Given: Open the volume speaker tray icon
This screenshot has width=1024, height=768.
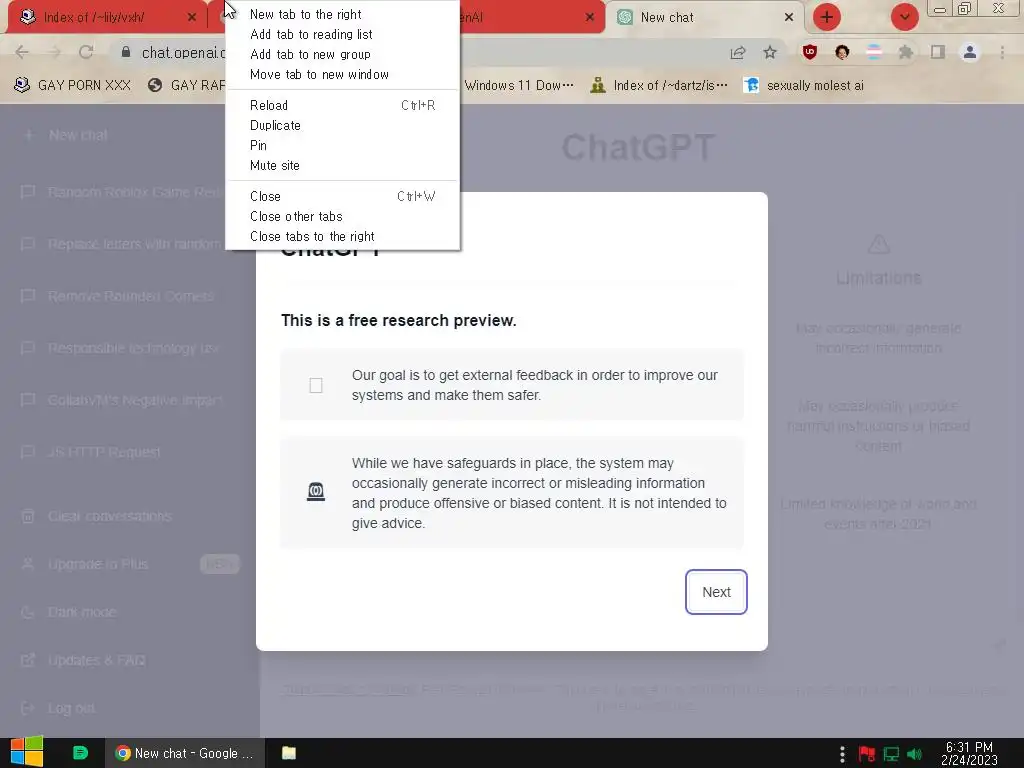Looking at the screenshot, I should tap(914, 754).
